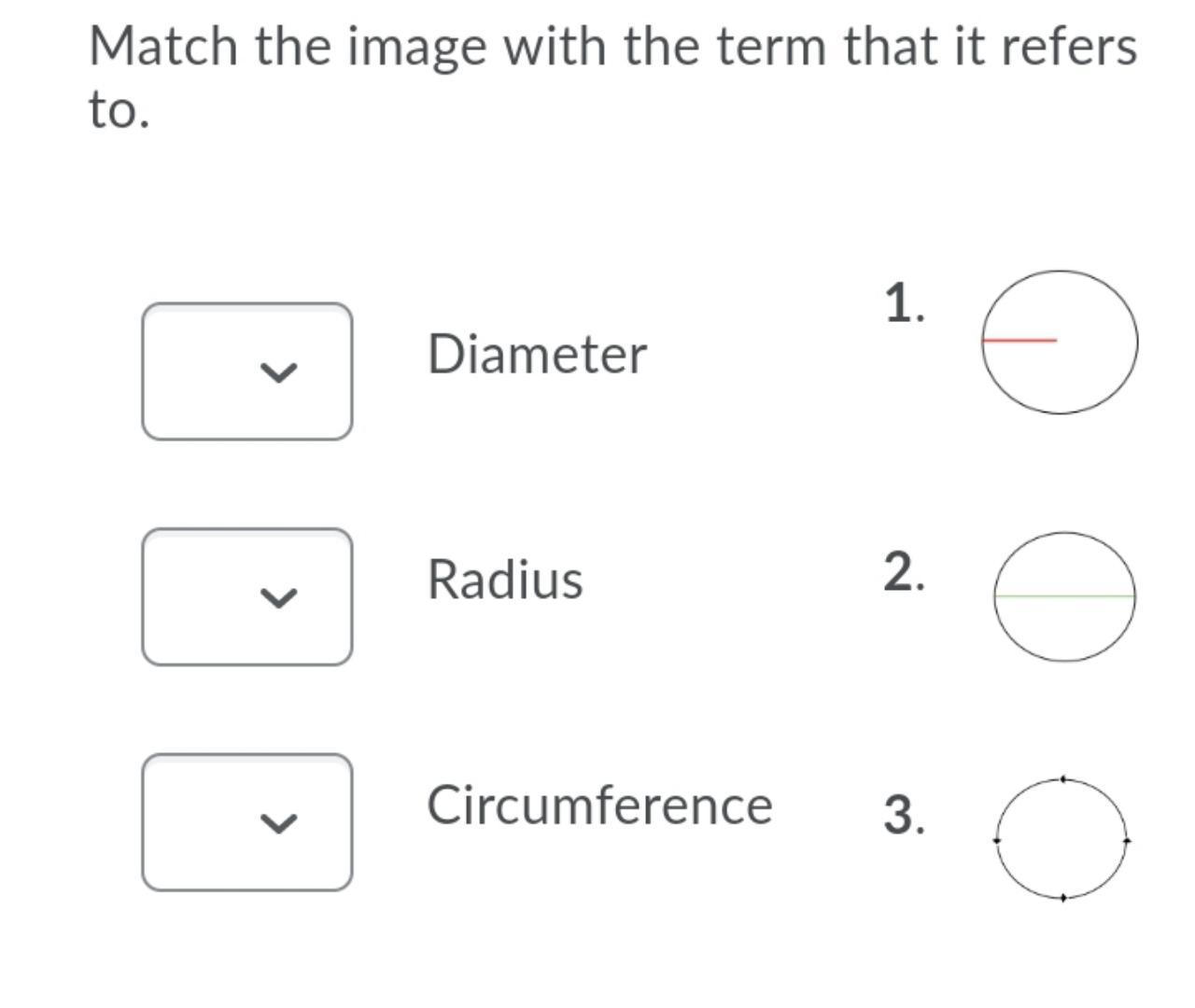The height and width of the screenshot is (1008, 1195).
Task: Click the word "Match" in the question
Action: pos(163,47)
